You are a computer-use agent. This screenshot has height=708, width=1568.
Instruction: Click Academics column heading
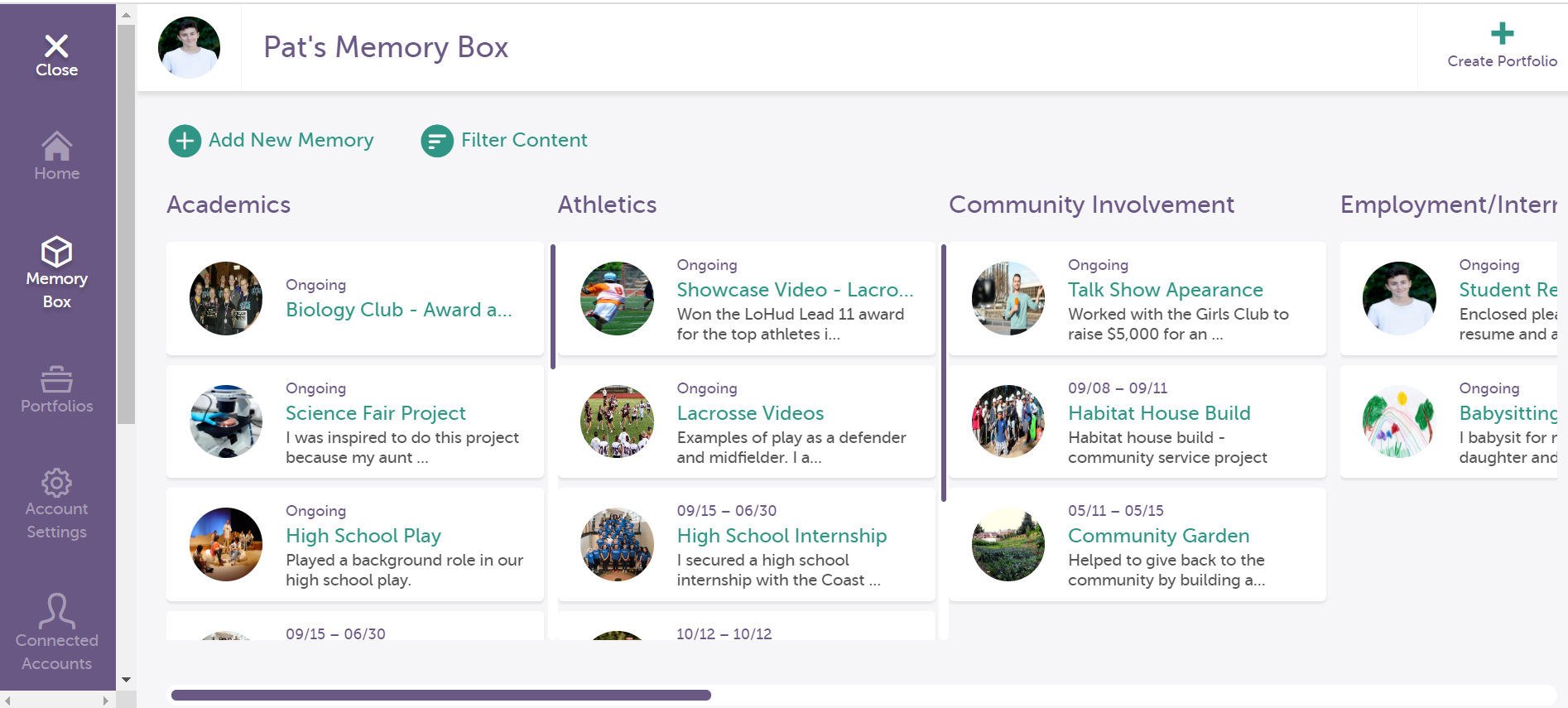(x=228, y=205)
